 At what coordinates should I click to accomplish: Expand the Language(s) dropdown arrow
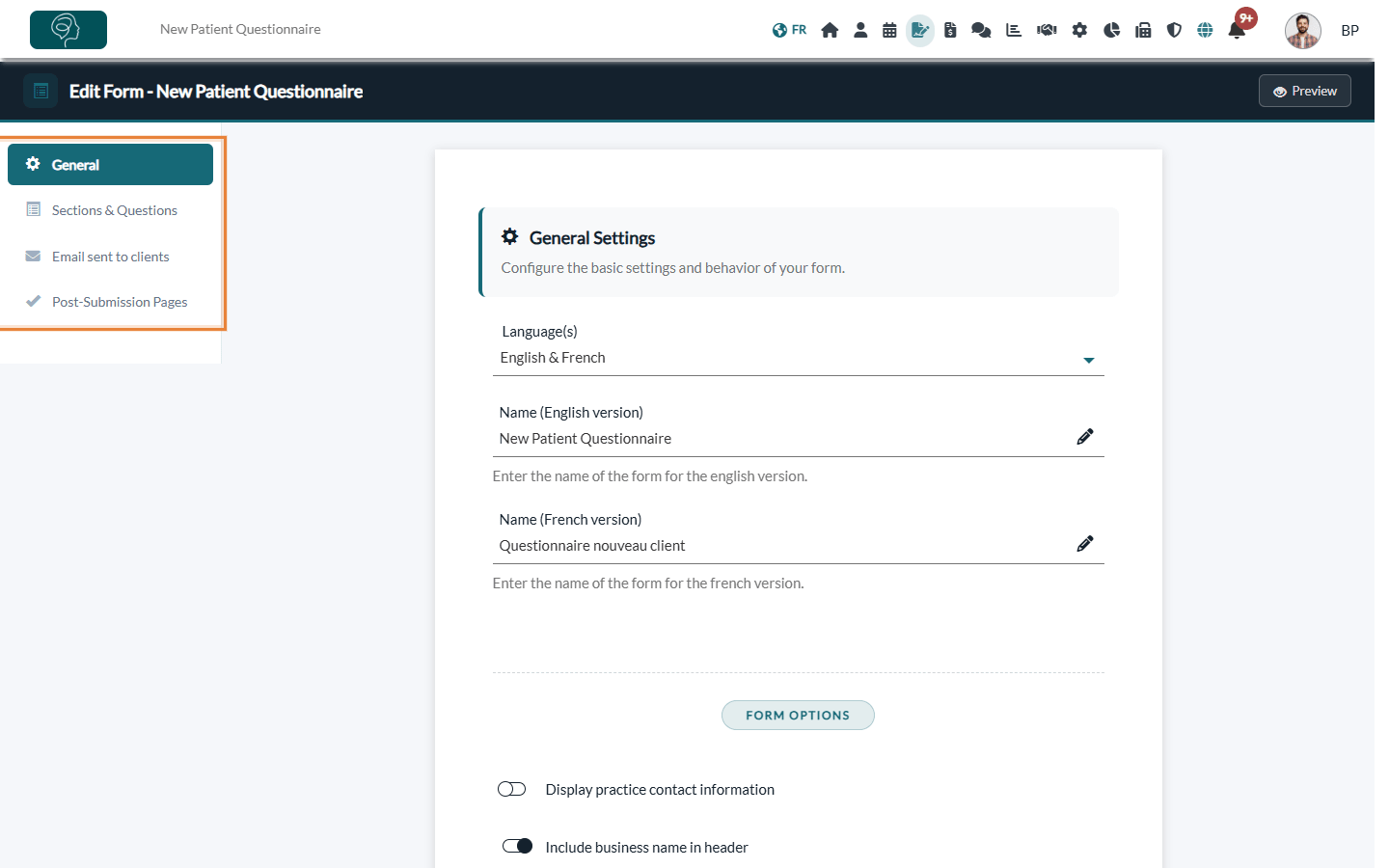1089,360
